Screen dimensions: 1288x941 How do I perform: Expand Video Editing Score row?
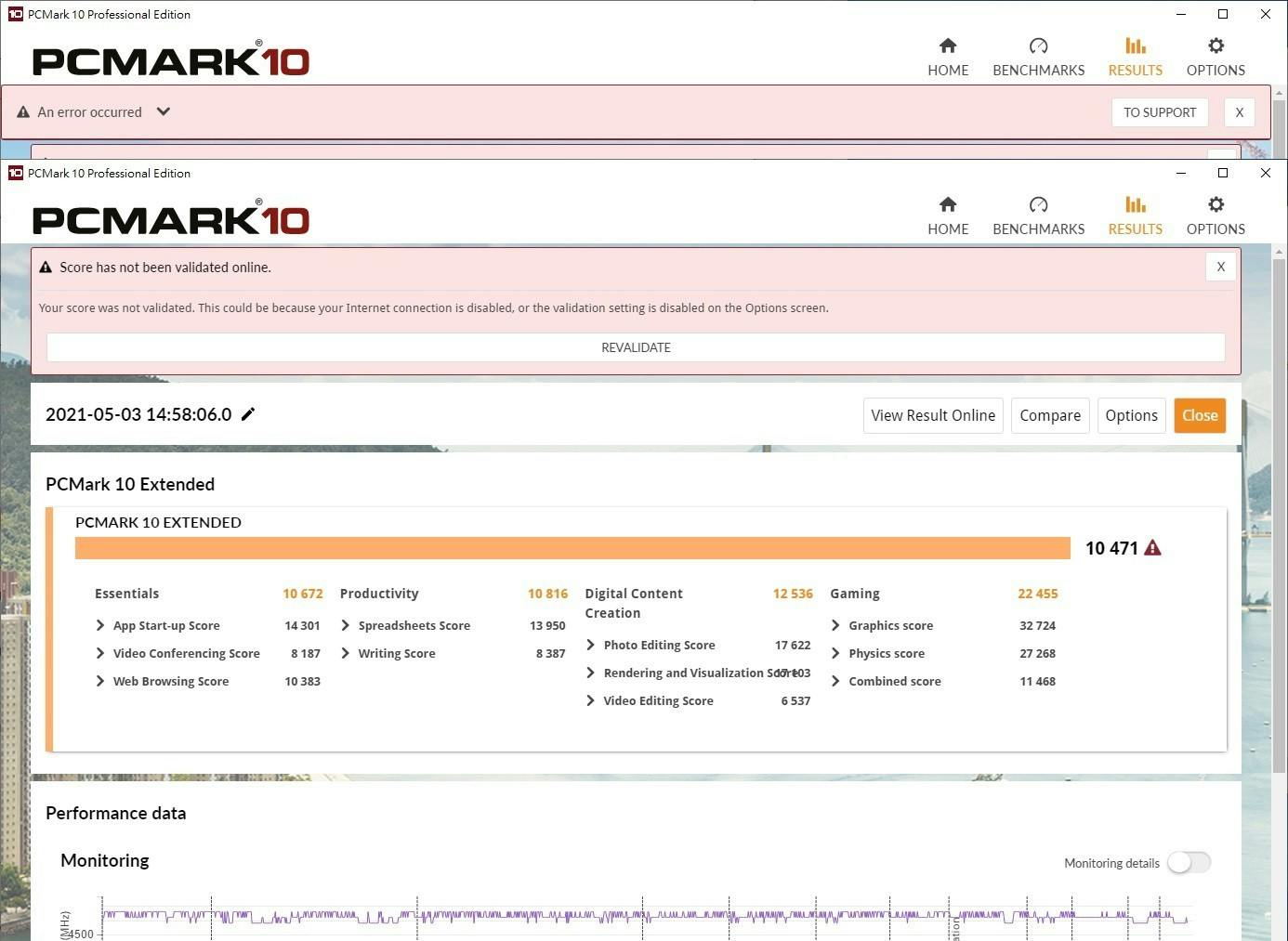591,700
